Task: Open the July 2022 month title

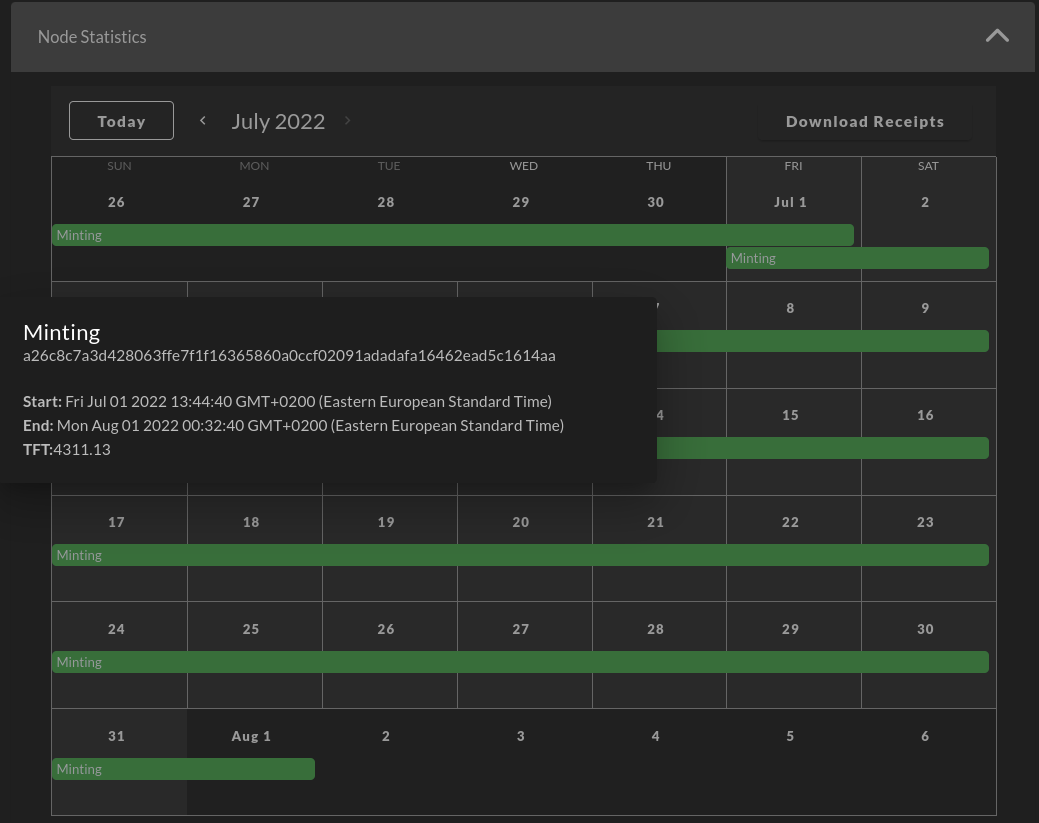Action: pyautogui.click(x=278, y=121)
